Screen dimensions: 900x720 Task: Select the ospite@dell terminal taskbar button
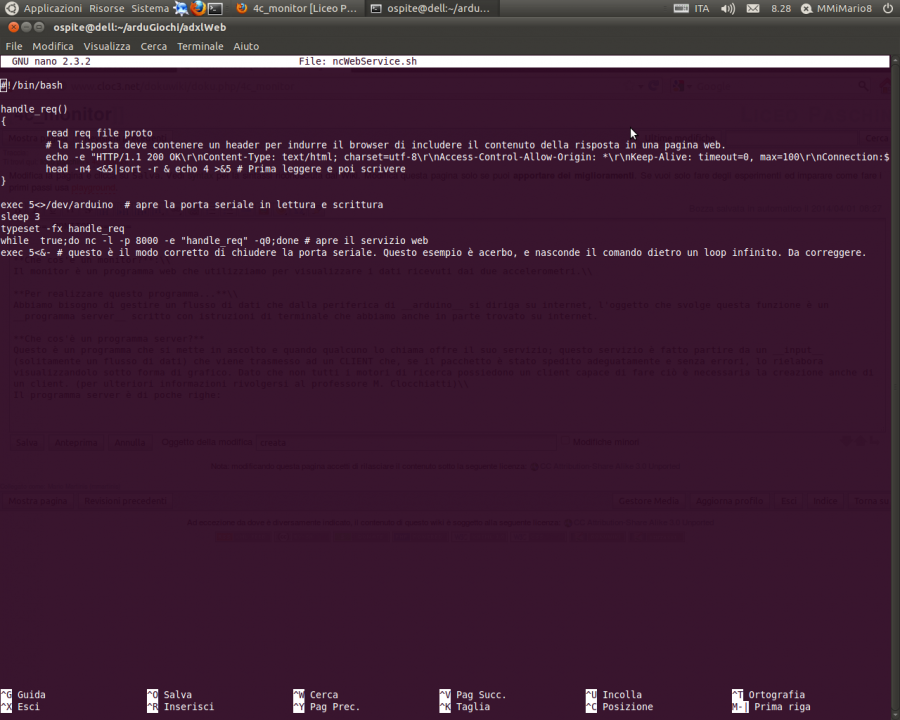coord(432,8)
